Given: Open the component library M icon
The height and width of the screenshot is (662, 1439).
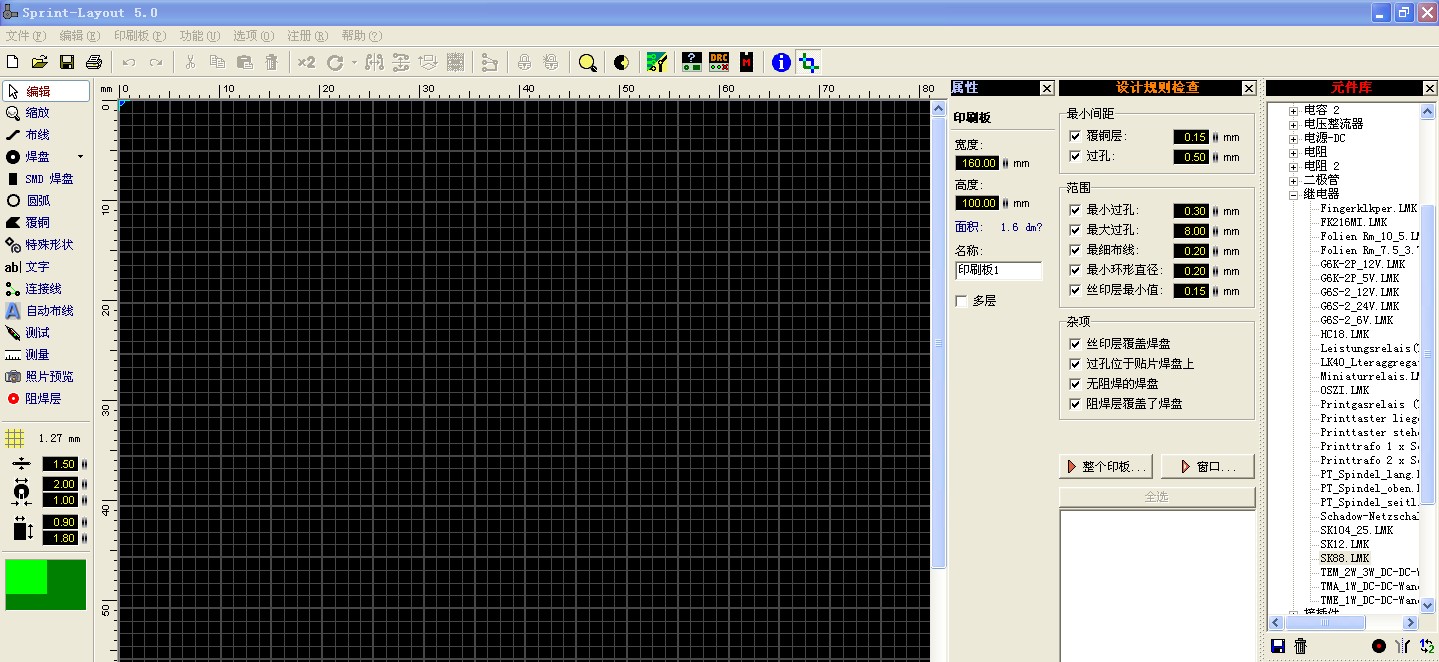Looking at the screenshot, I should tap(746, 62).
